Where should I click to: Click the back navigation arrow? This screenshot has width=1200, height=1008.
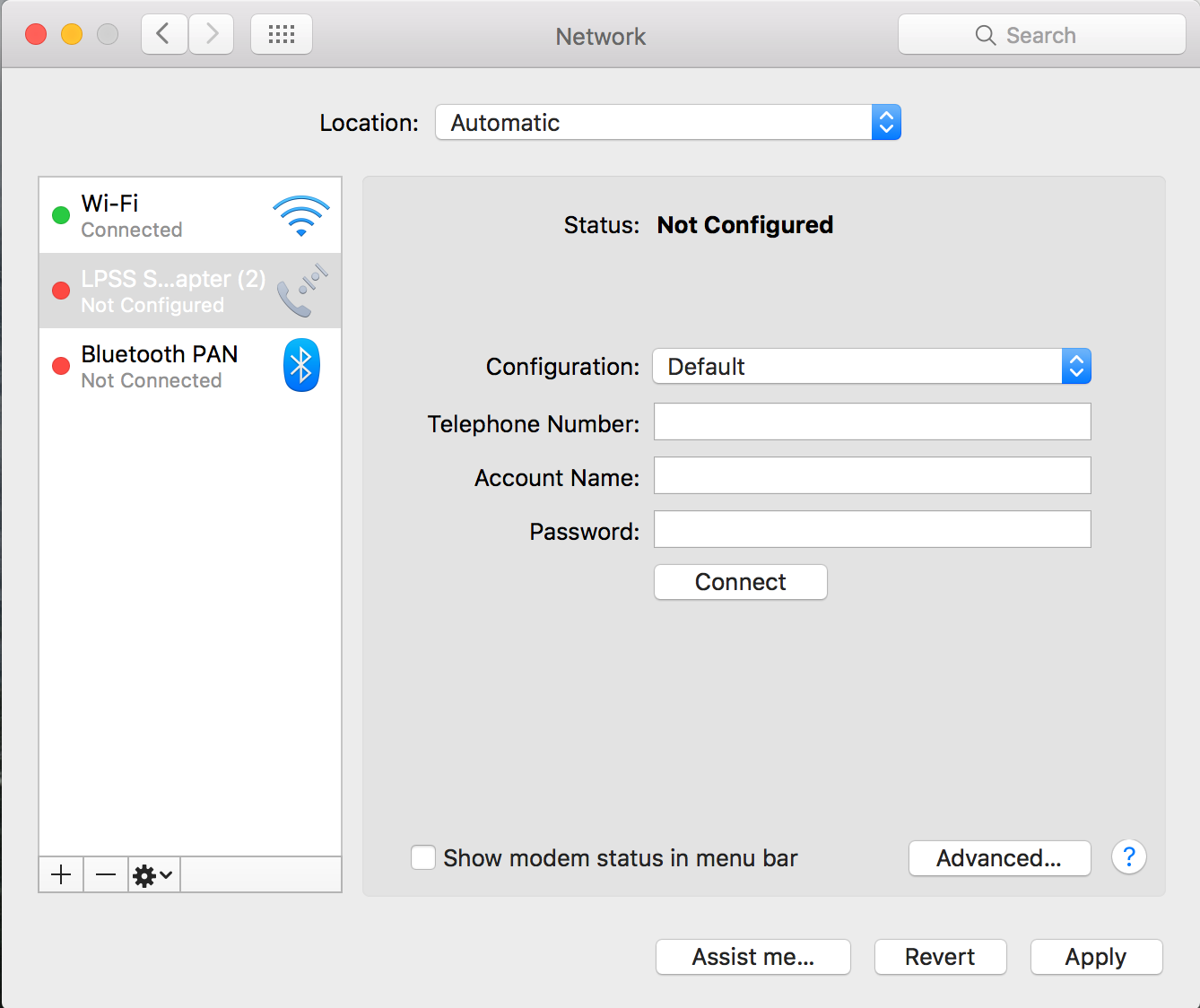(x=164, y=33)
